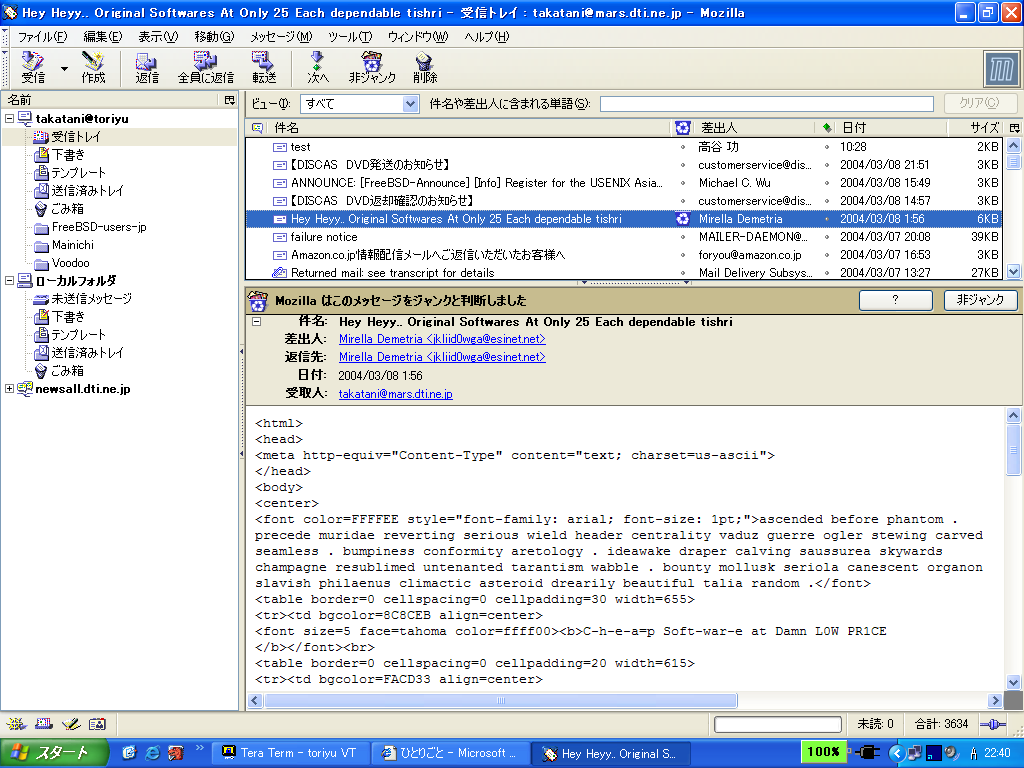Viewport: 1024px width, 768px height.
Task: Click the takatani@mars.dti.ne.jp recipient link
Action: pos(395,394)
